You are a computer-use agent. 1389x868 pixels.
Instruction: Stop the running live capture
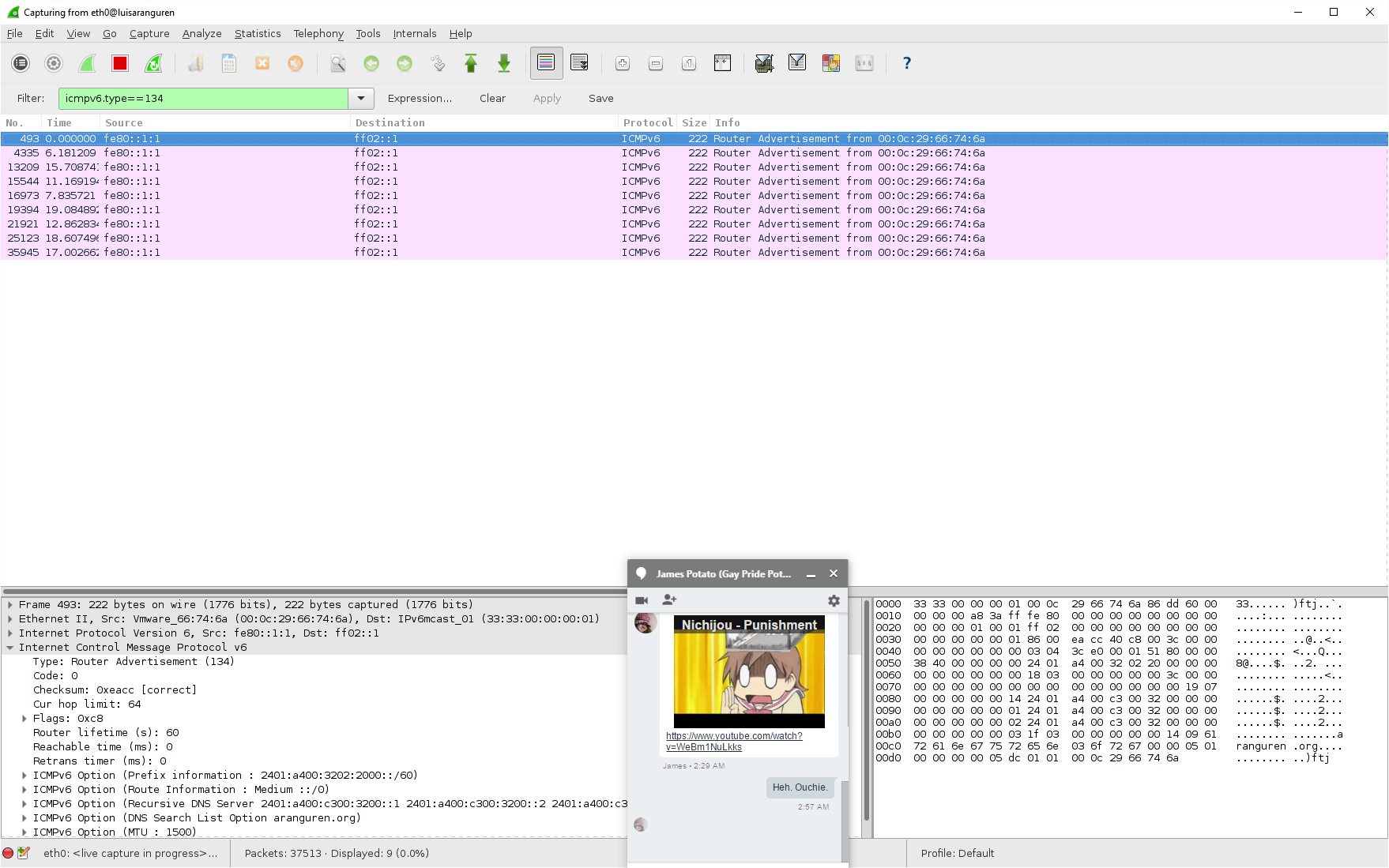120,63
